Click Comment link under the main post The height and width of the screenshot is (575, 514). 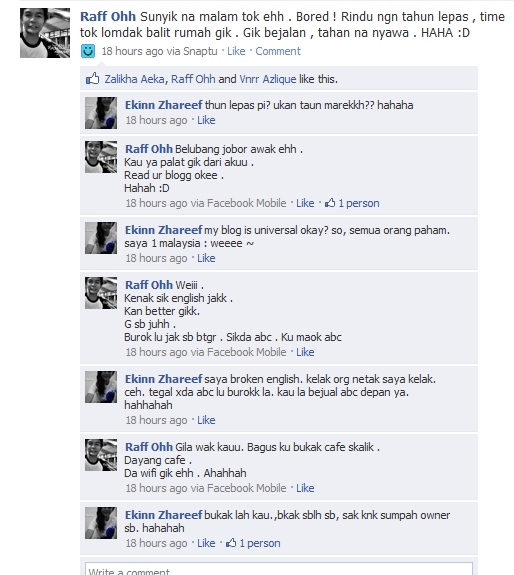click(x=278, y=51)
